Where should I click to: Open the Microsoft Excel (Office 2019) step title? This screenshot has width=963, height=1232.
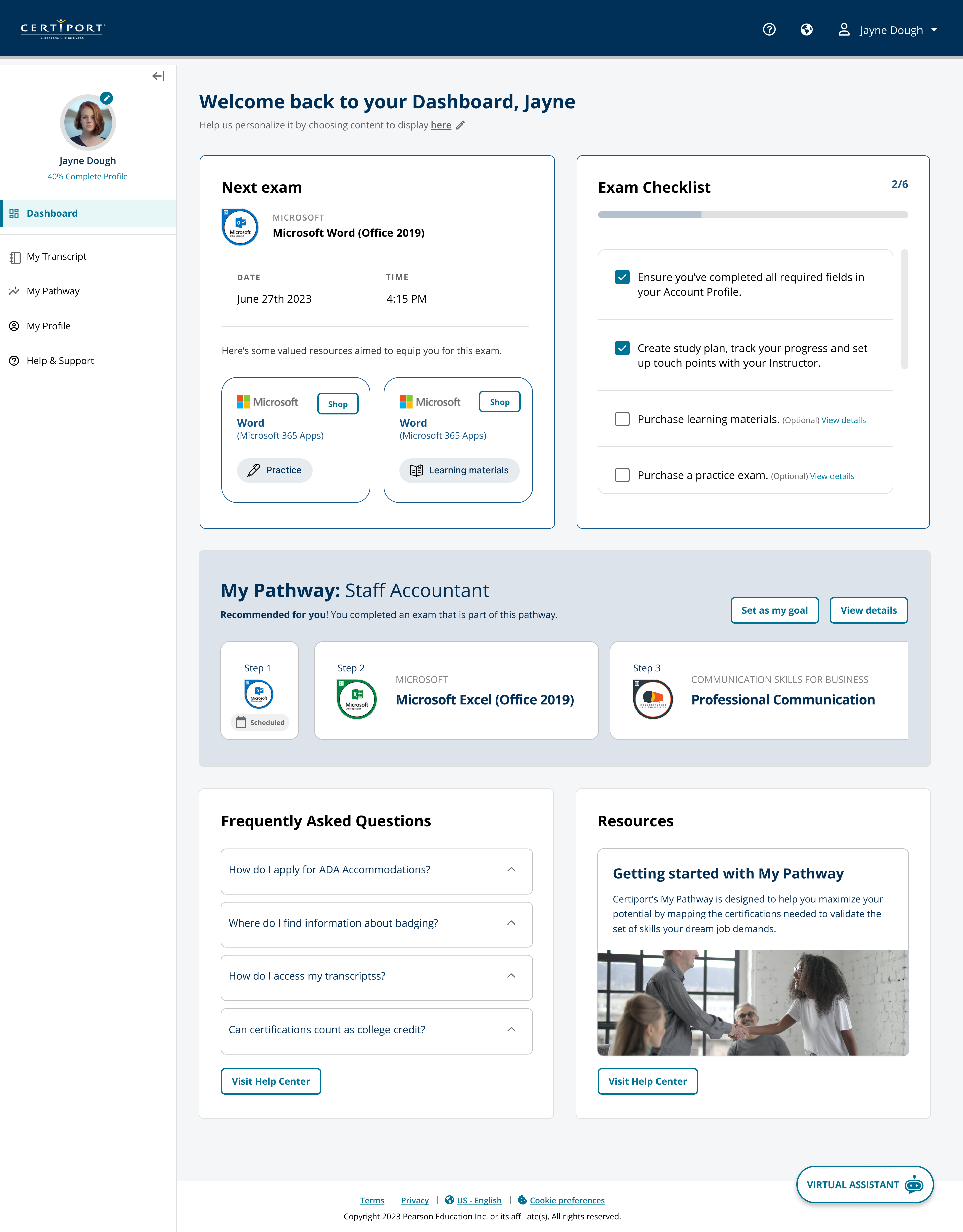(485, 700)
